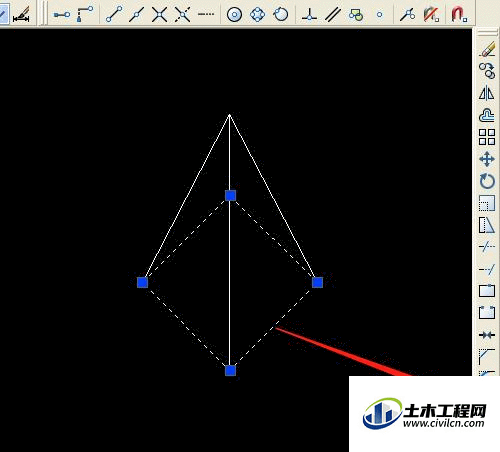Activate the Endpoint object snap
The width and height of the screenshot is (500, 452).
[x=114, y=15]
